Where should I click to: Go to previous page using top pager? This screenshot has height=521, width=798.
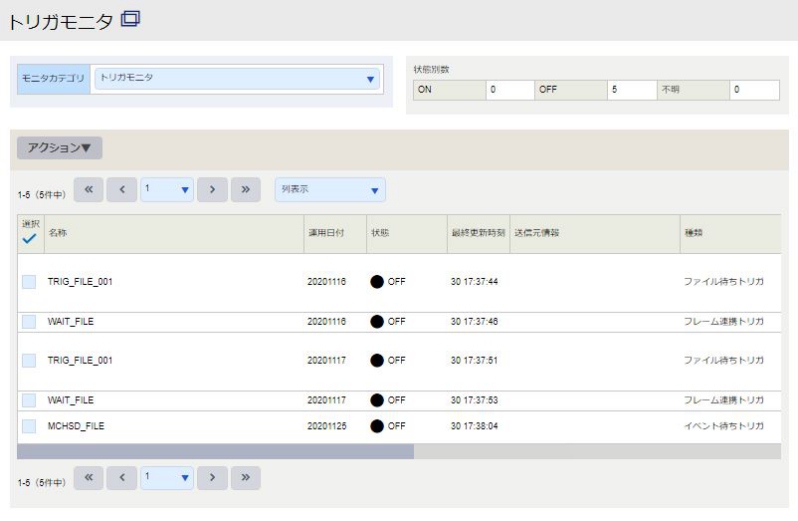click(x=122, y=190)
